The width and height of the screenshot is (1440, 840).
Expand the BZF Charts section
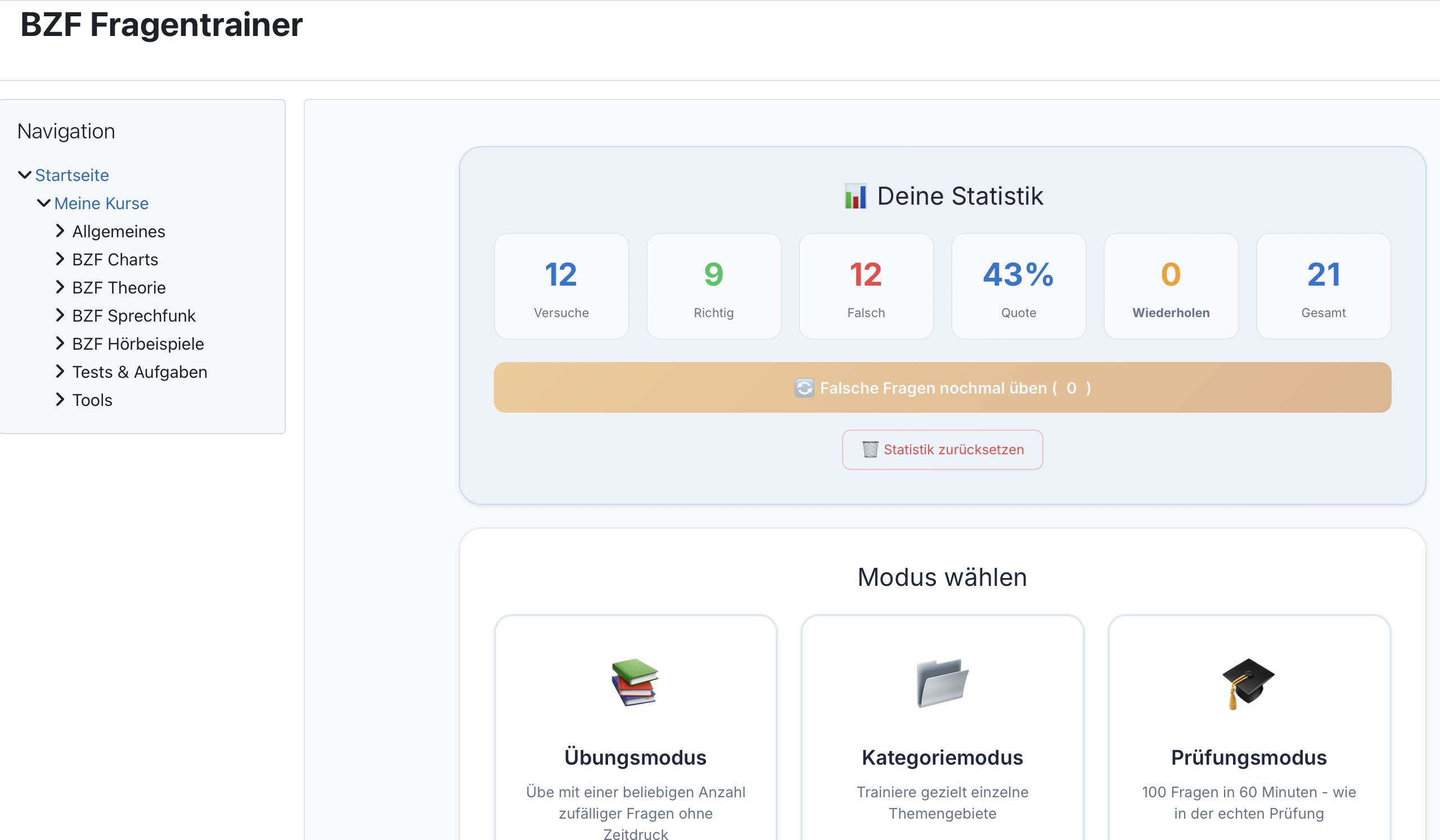click(60, 259)
